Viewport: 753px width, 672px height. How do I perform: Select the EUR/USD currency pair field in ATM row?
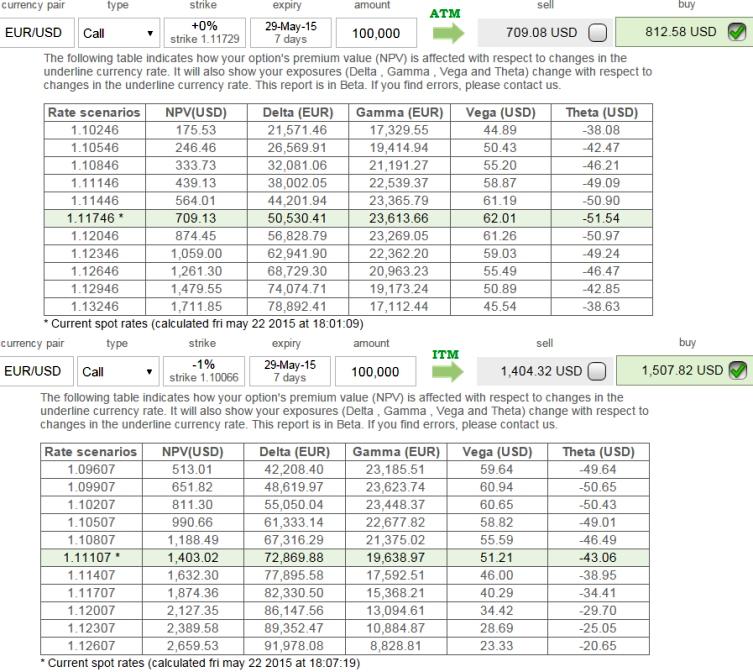click(37, 33)
